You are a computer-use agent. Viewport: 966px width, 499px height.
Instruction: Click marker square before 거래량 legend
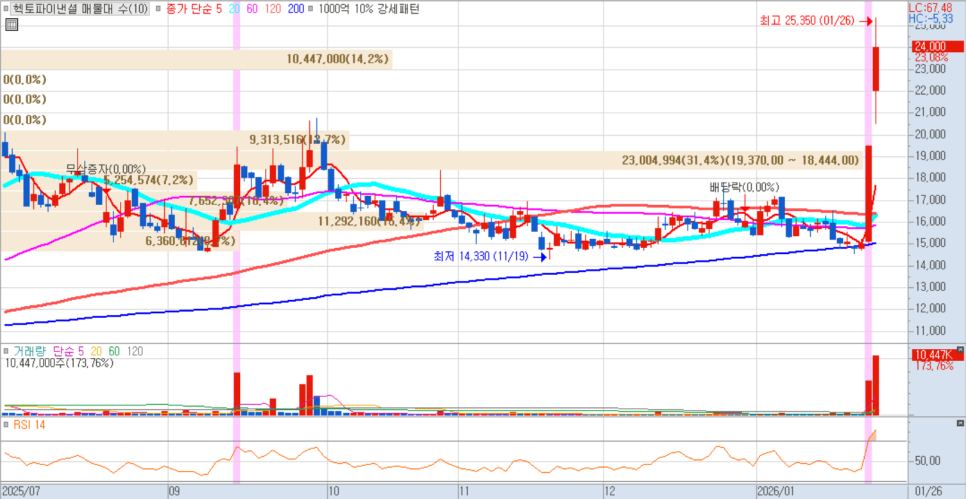(7, 351)
